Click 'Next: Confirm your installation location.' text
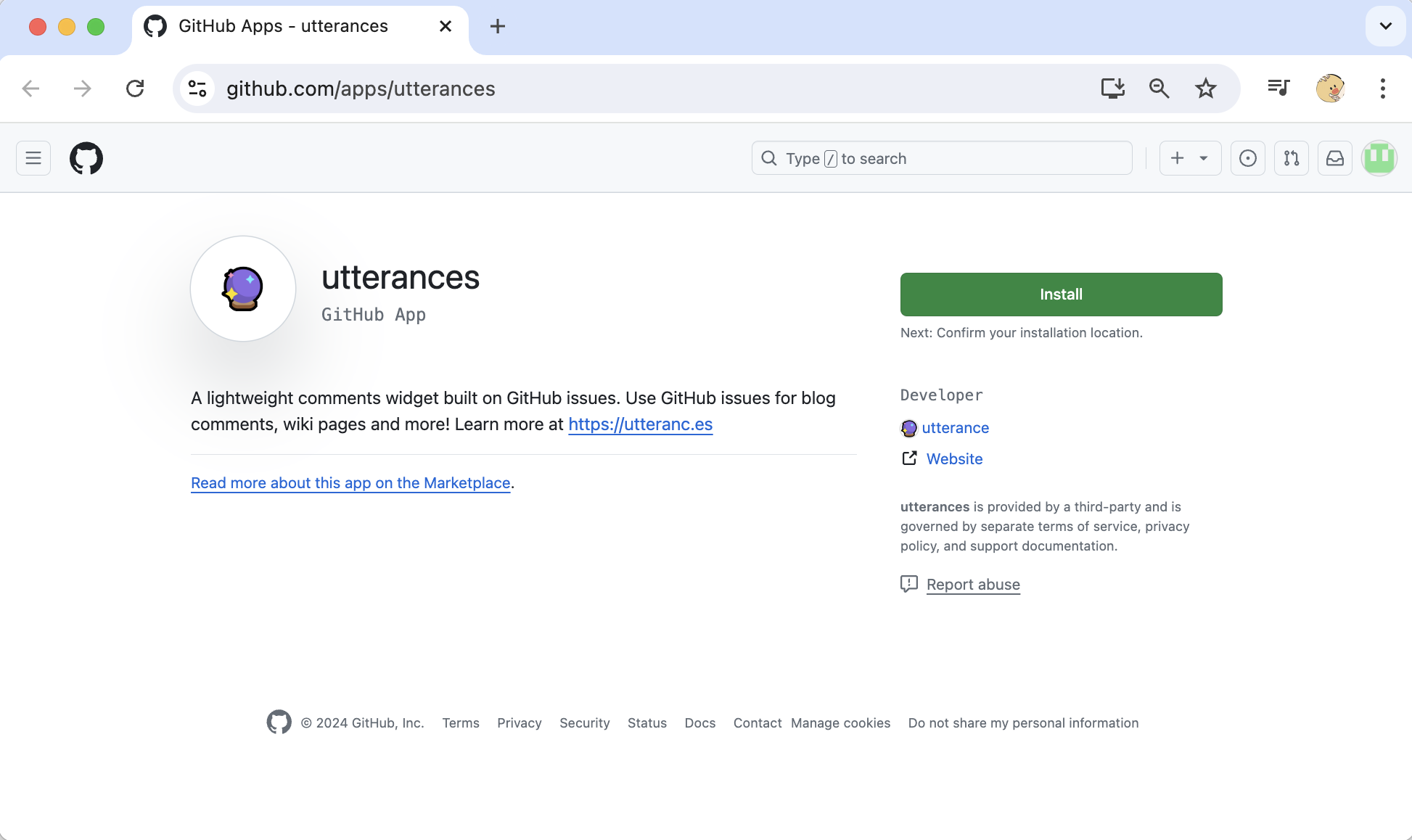The image size is (1412, 840). click(1022, 333)
